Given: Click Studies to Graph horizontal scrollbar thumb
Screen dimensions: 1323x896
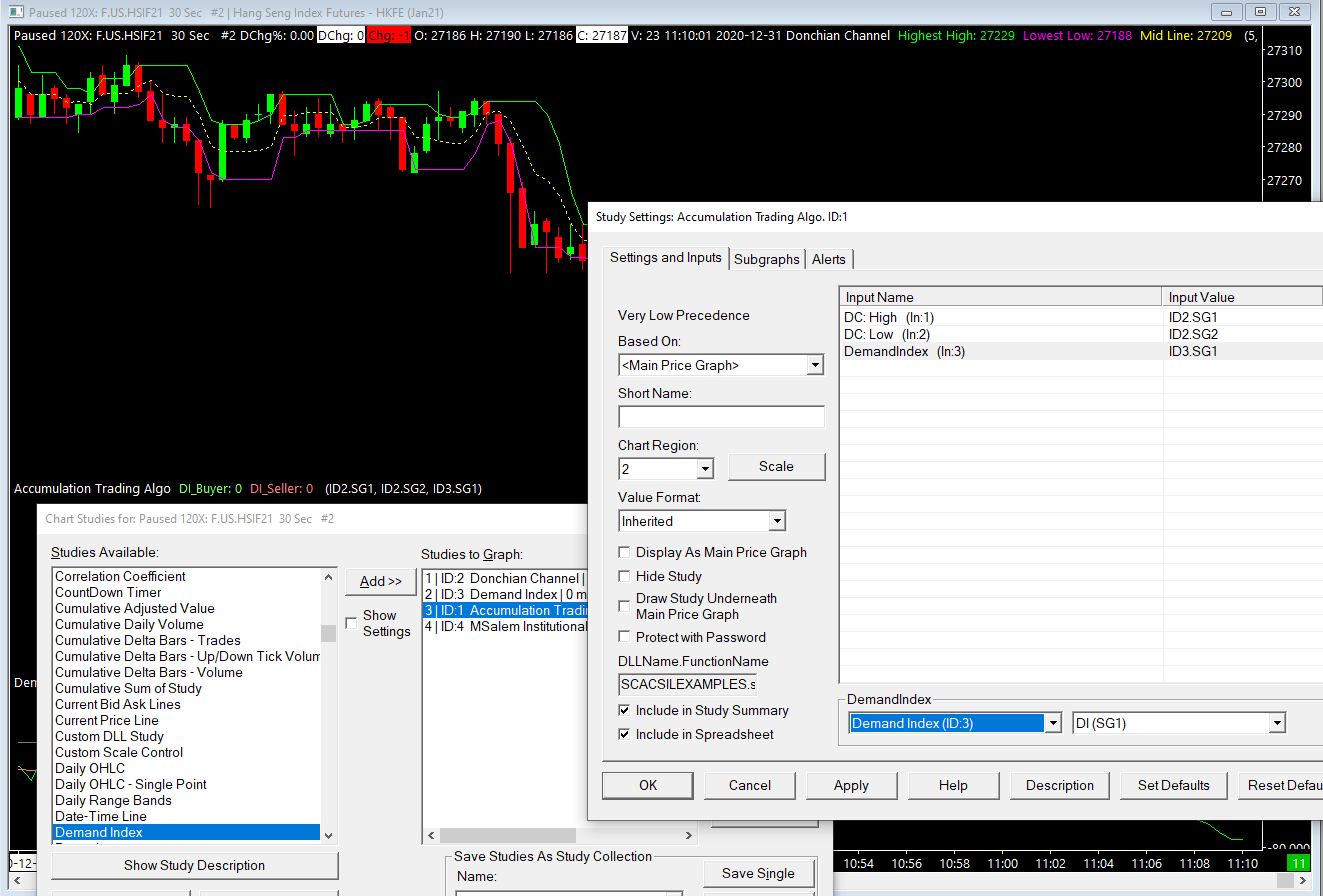Looking at the screenshot, I should pyautogui.click(x=508, y=835).
